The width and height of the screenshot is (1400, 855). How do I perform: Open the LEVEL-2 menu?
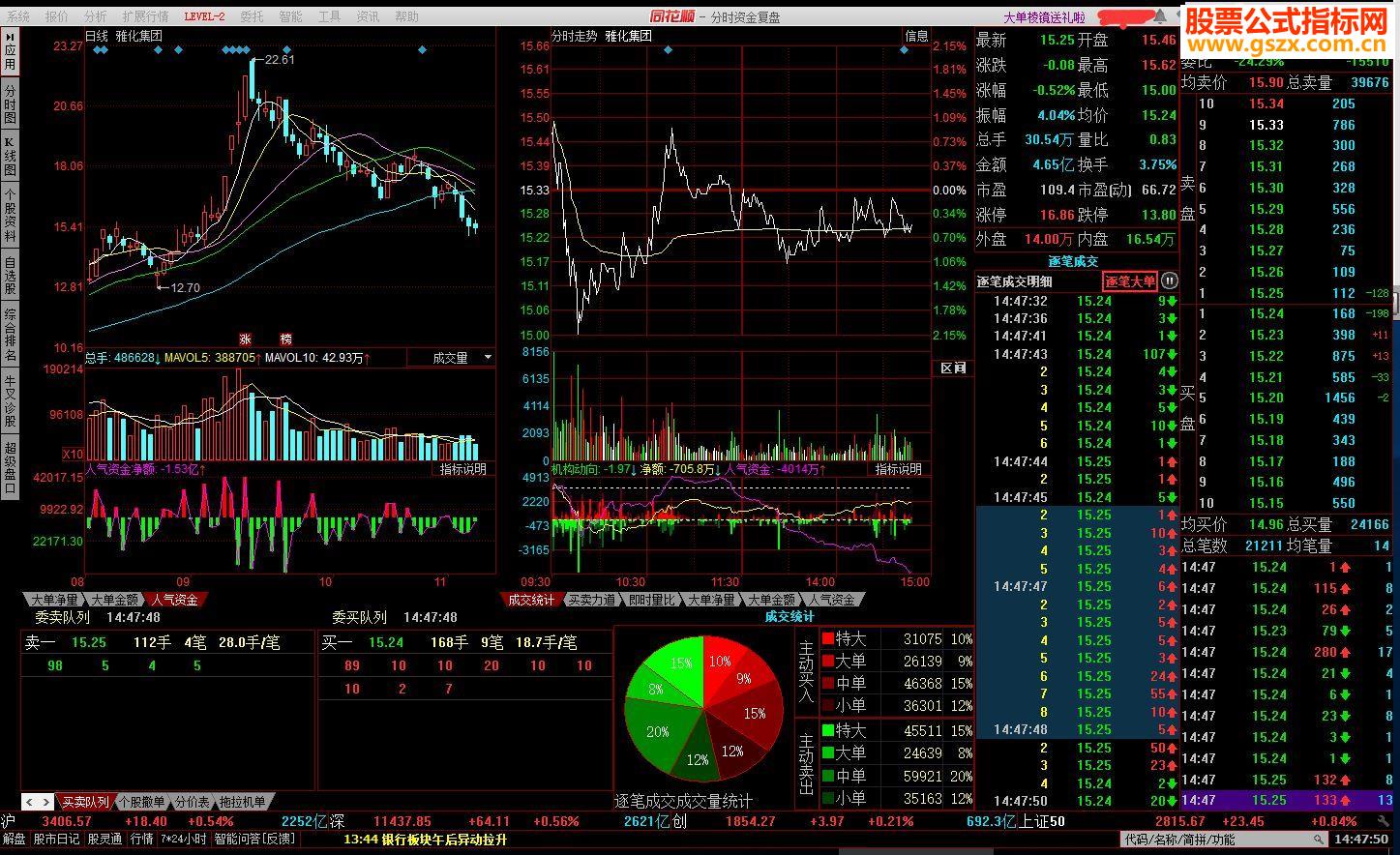point(204,15)
